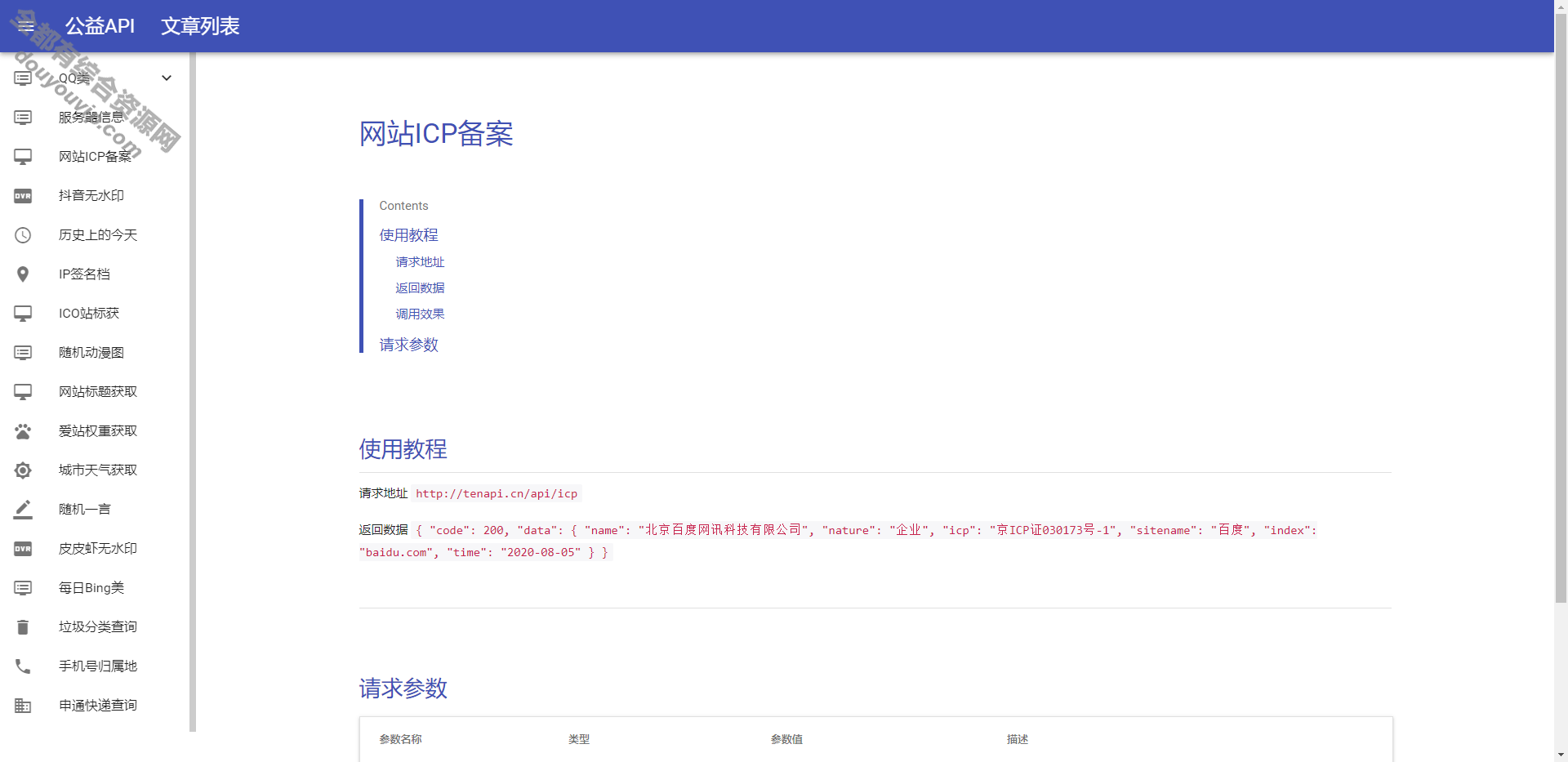This screenshot has height=762, width=1568.
Task: Click the 参数名称 table header
Action: click(400, 739)
